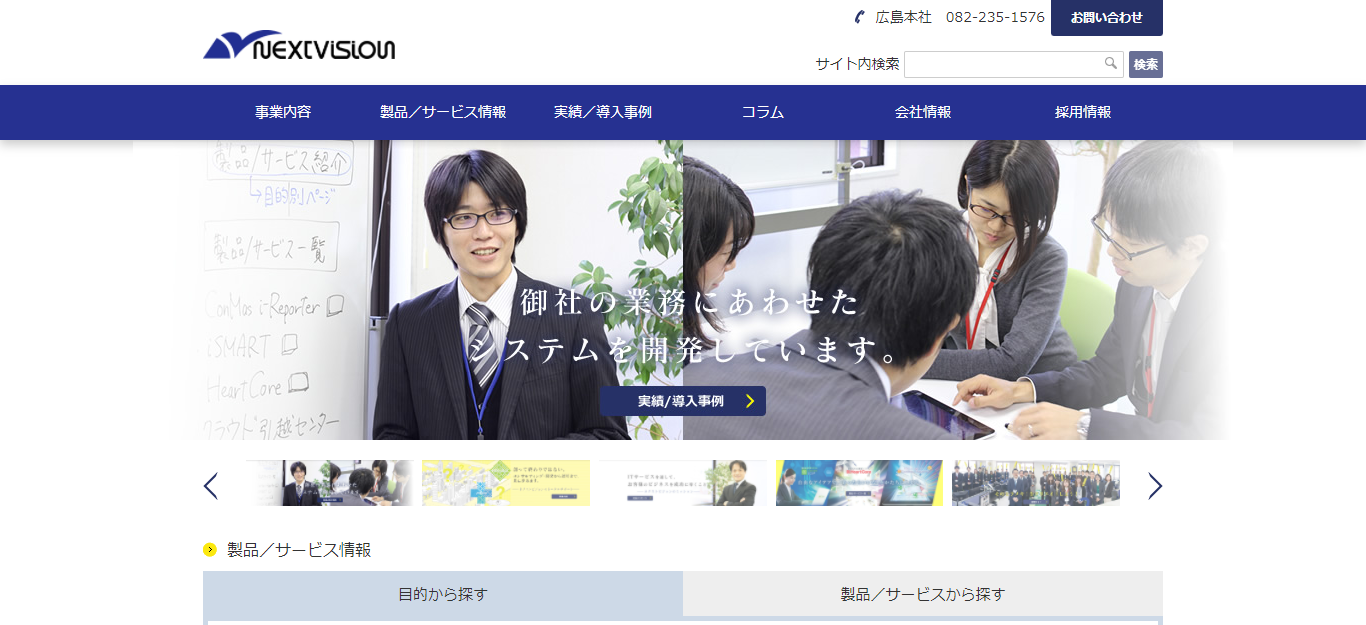Focus the サイト内検索 text field
Image resolution: width=1366 pixels, height=625 pixels.
1002,64
